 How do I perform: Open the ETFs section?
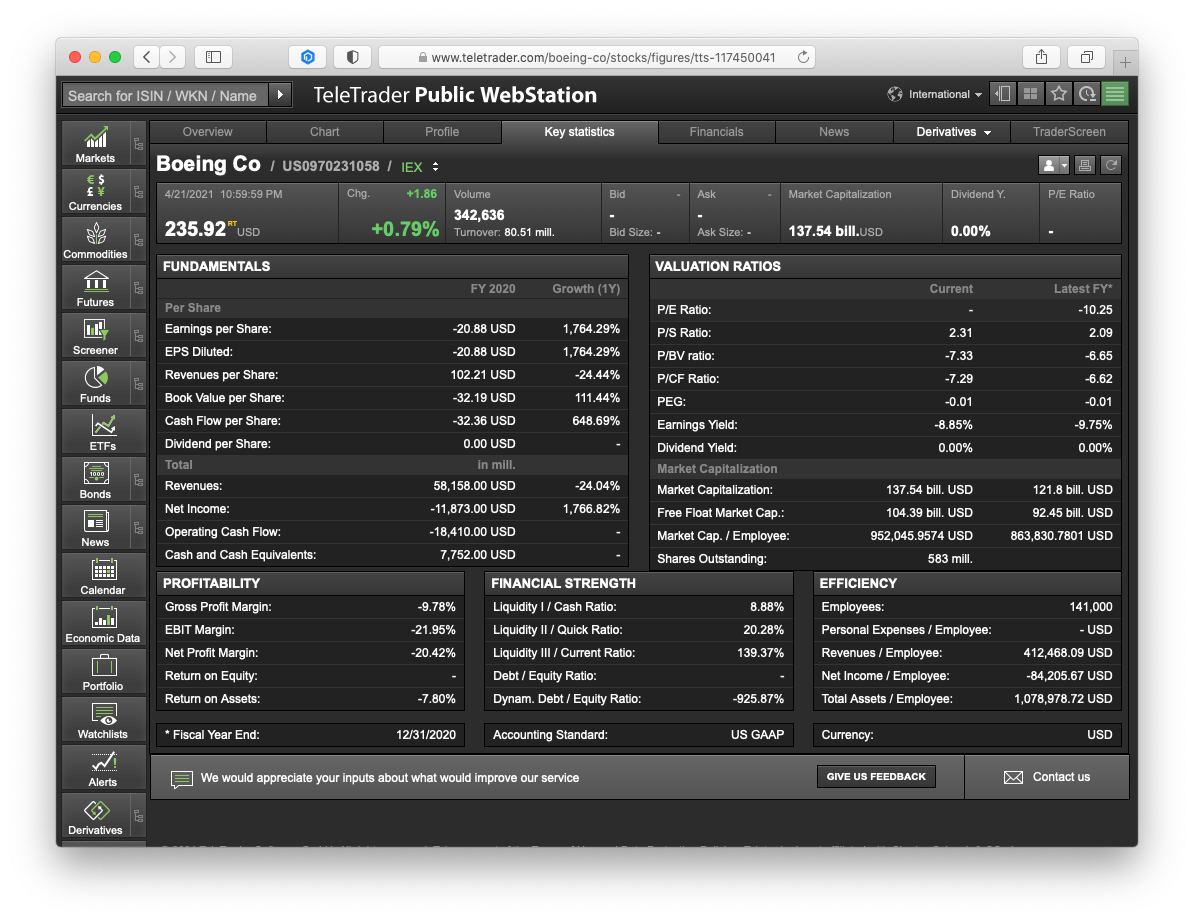coord(104,432)
